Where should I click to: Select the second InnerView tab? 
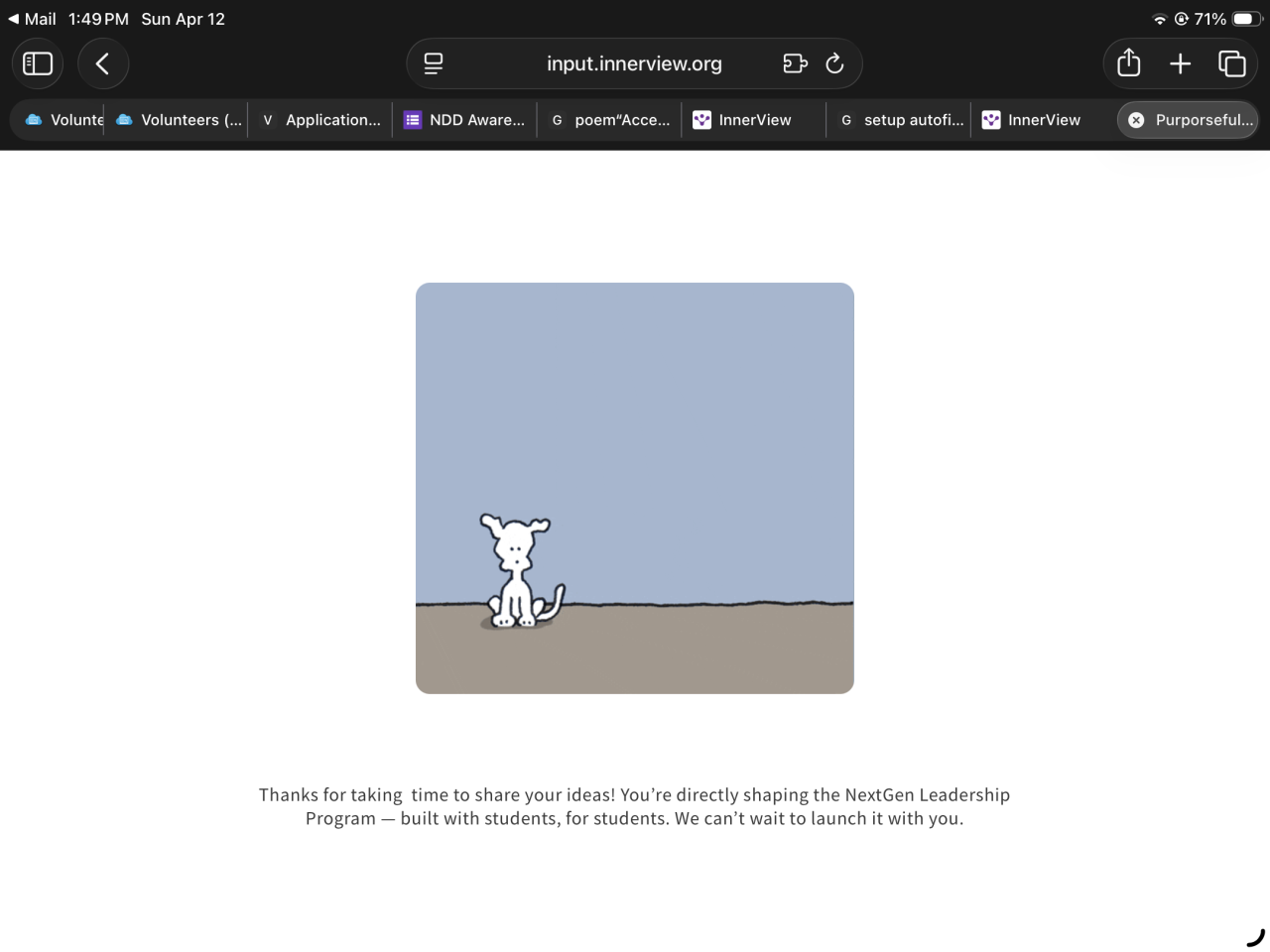point(1043,120)
